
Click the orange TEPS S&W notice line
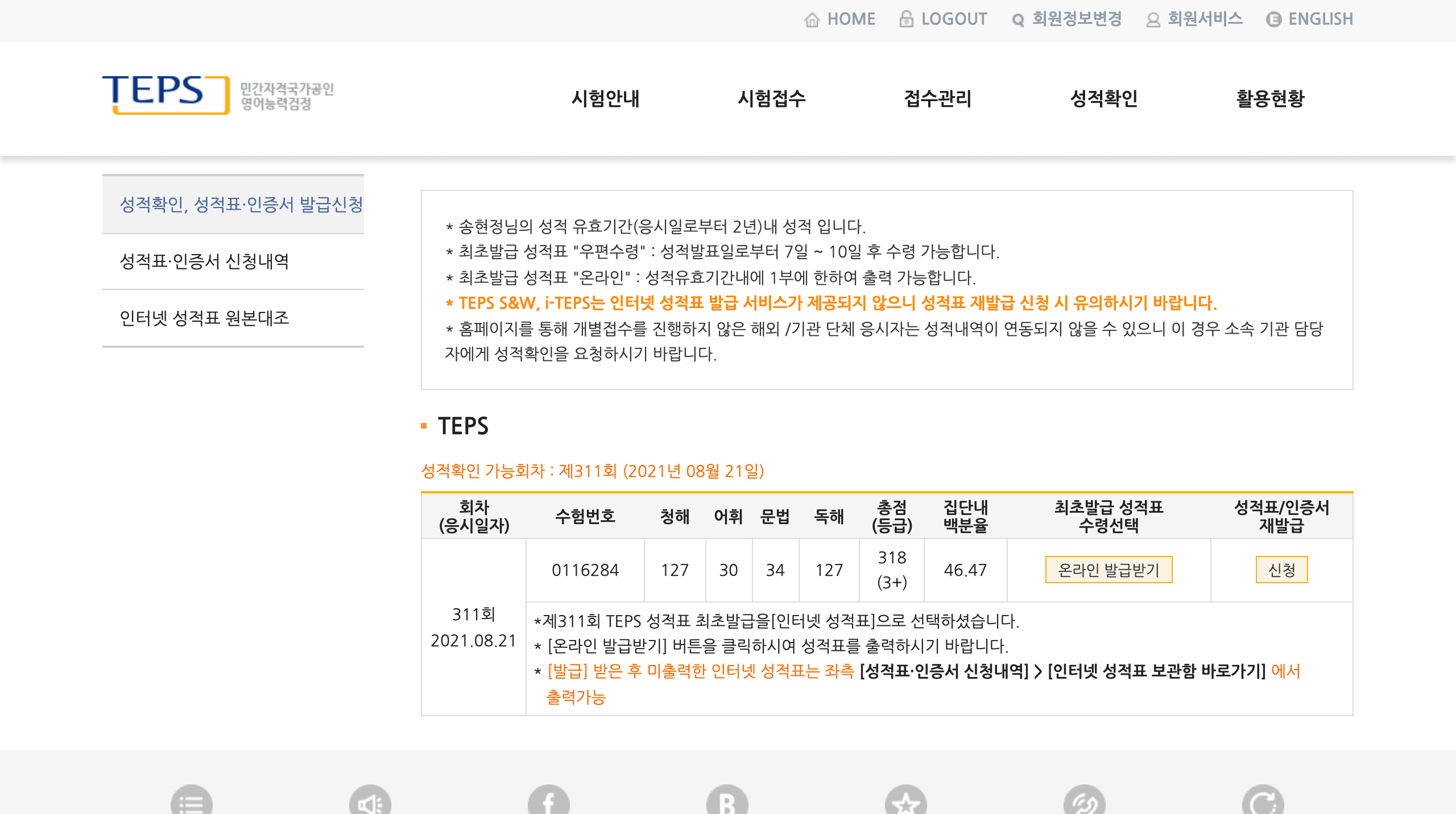(x=831, y=303)
